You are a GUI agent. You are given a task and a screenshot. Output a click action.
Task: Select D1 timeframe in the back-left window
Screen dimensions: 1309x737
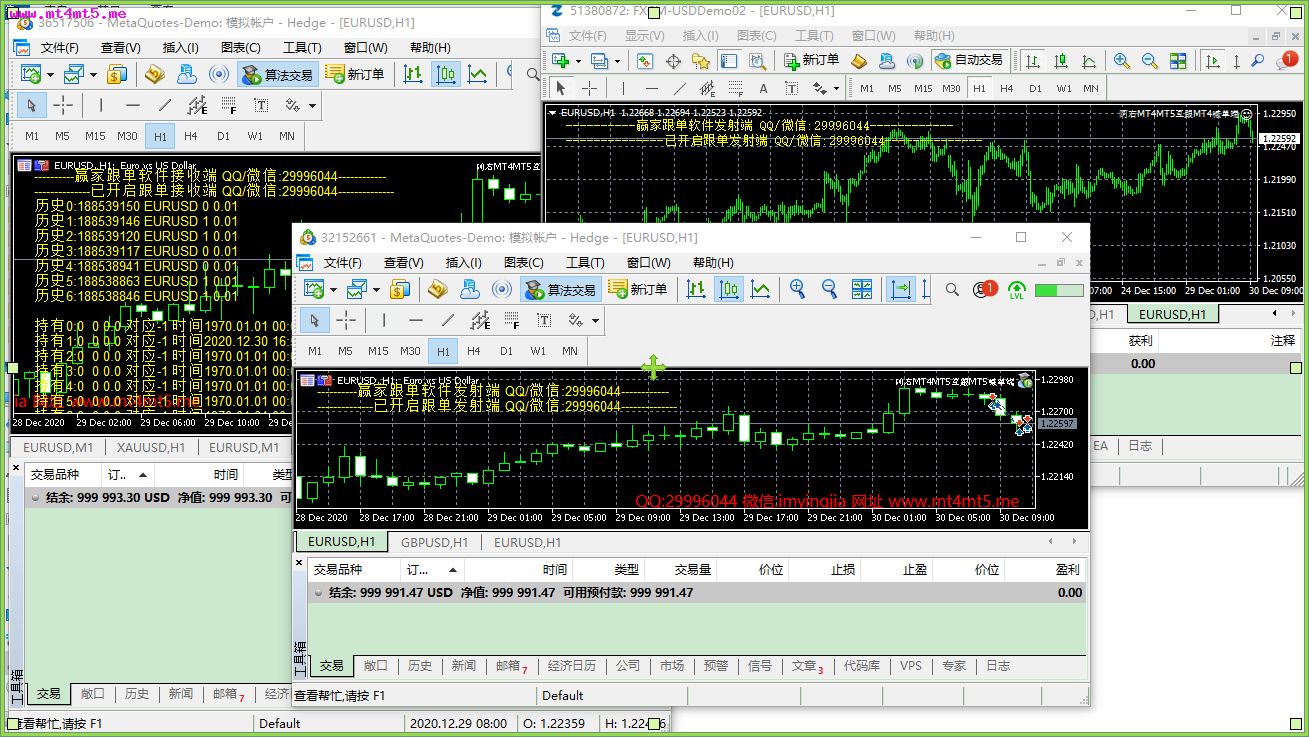click(223, 136)
